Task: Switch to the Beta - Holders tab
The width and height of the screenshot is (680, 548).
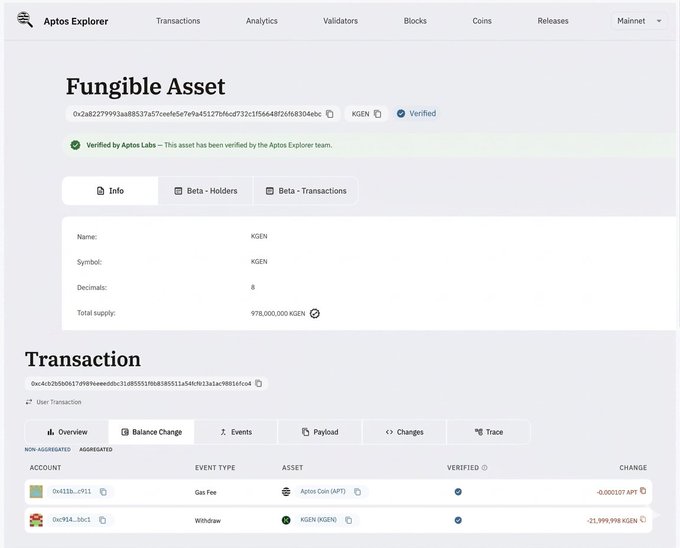Action: [206, 191]
